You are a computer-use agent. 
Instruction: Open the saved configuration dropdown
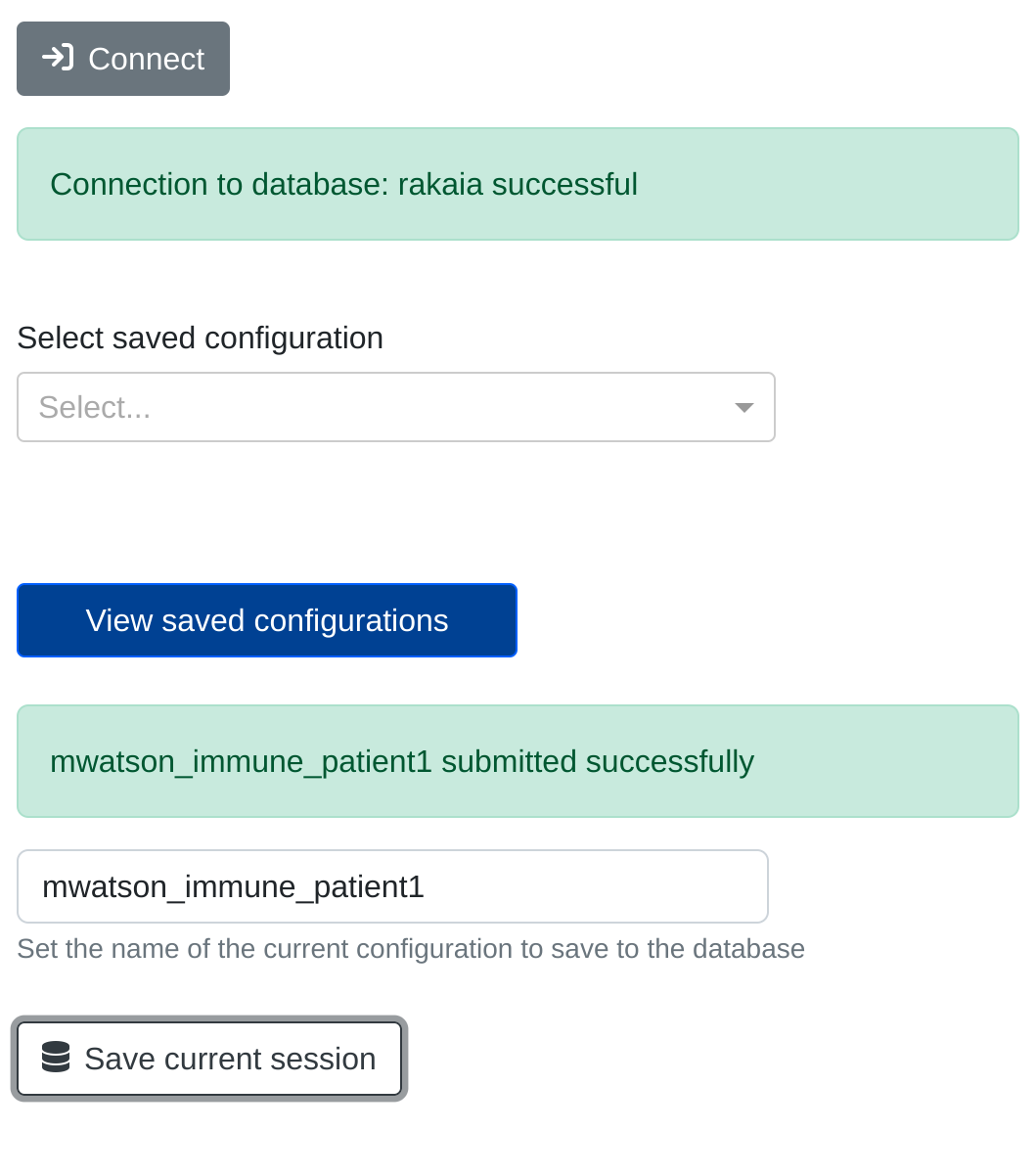(x=395, y=407)
